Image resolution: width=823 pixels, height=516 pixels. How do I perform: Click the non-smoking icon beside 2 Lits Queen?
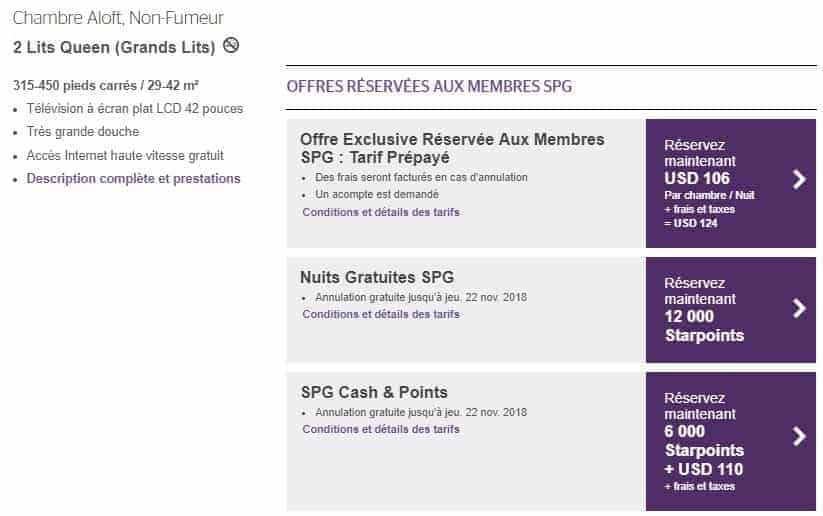point(231,45)
